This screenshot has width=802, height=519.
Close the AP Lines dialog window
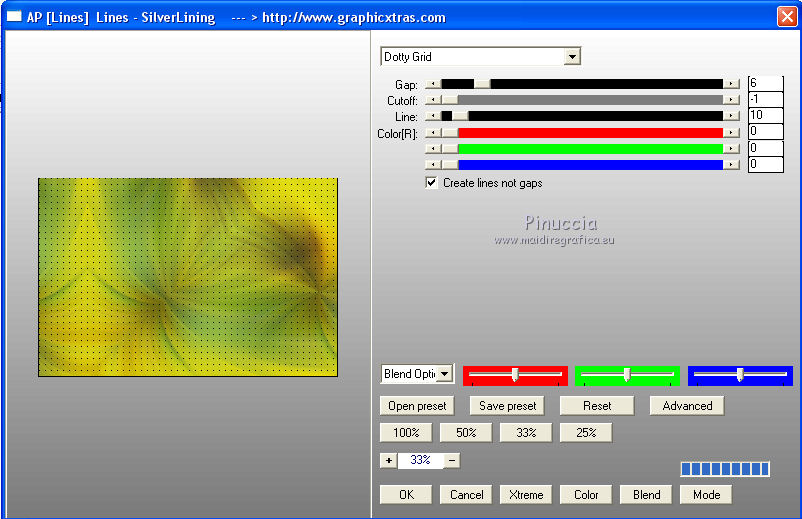click(787, 16)
